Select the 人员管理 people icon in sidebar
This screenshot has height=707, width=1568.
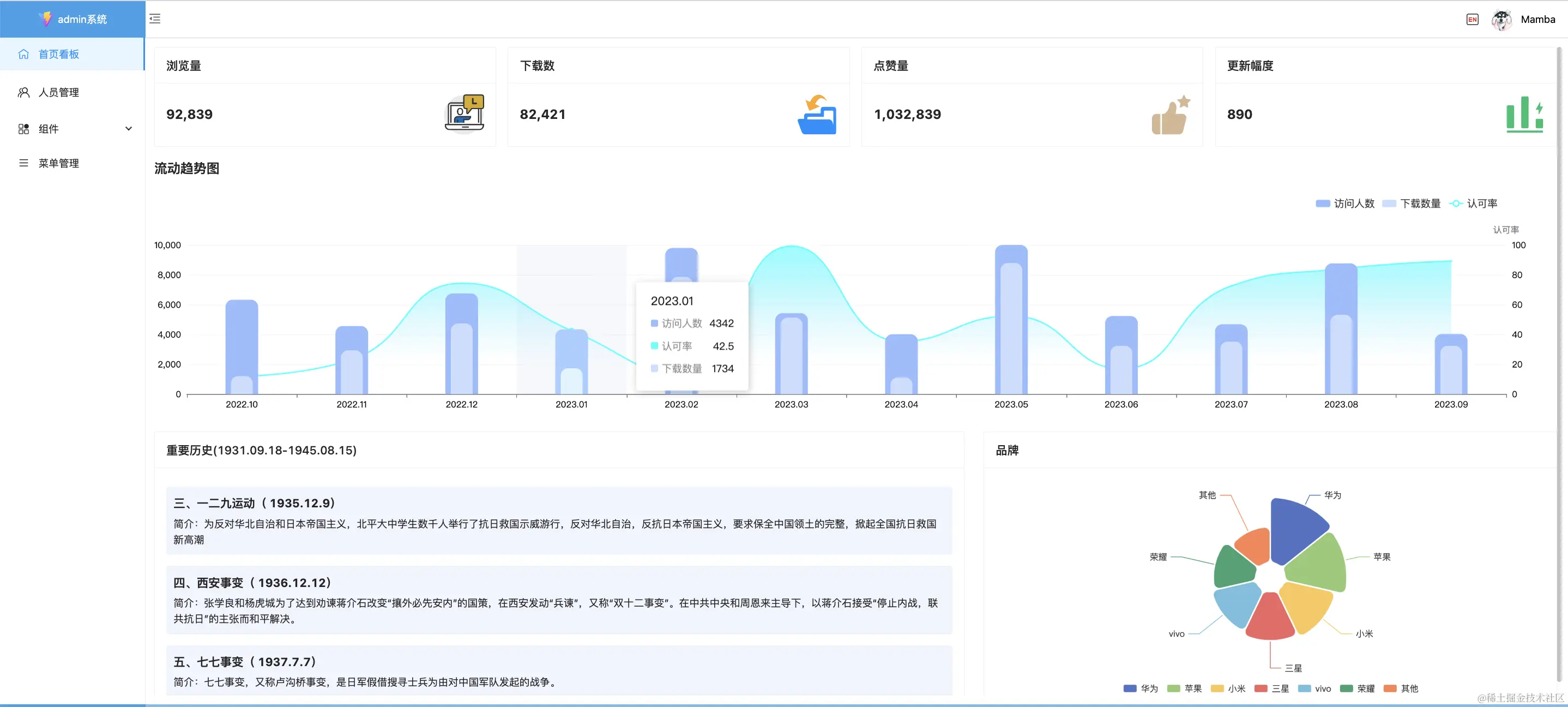pyautogui.click(x=23, y=92)
